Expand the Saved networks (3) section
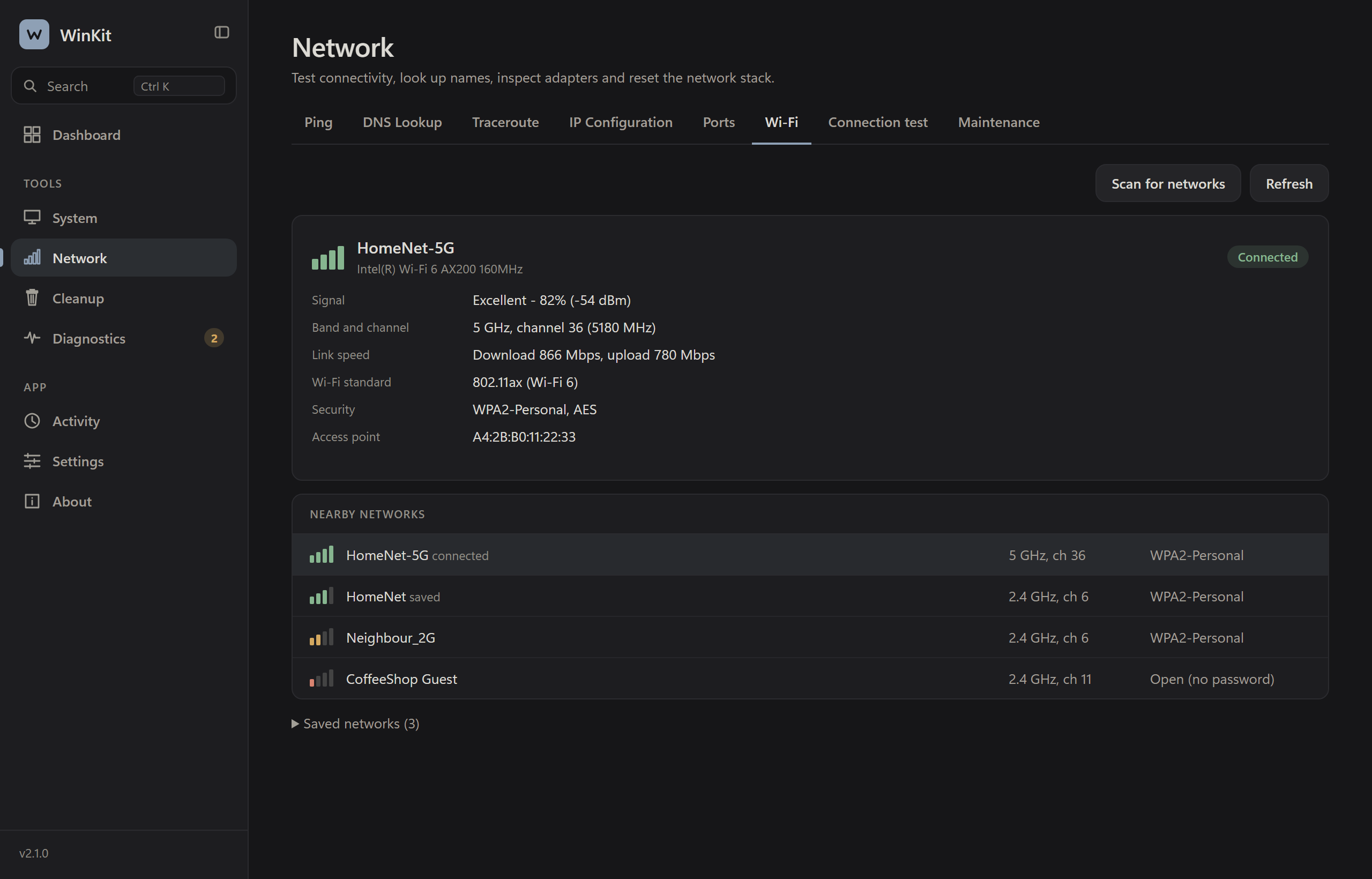This screenshot has width=1372, height=879. [355, 723]
